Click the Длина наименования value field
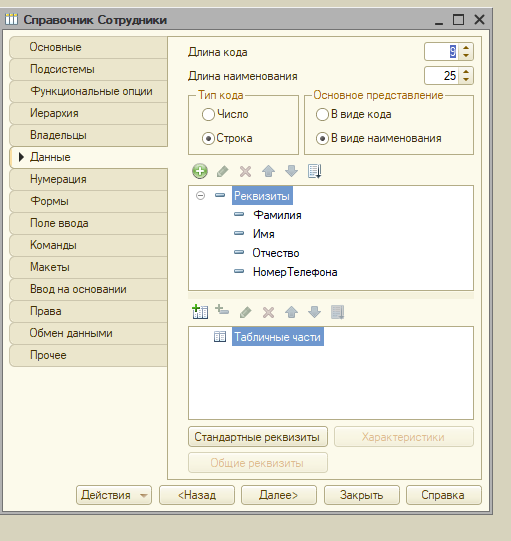511x541 pixels. tap(442, 76)
